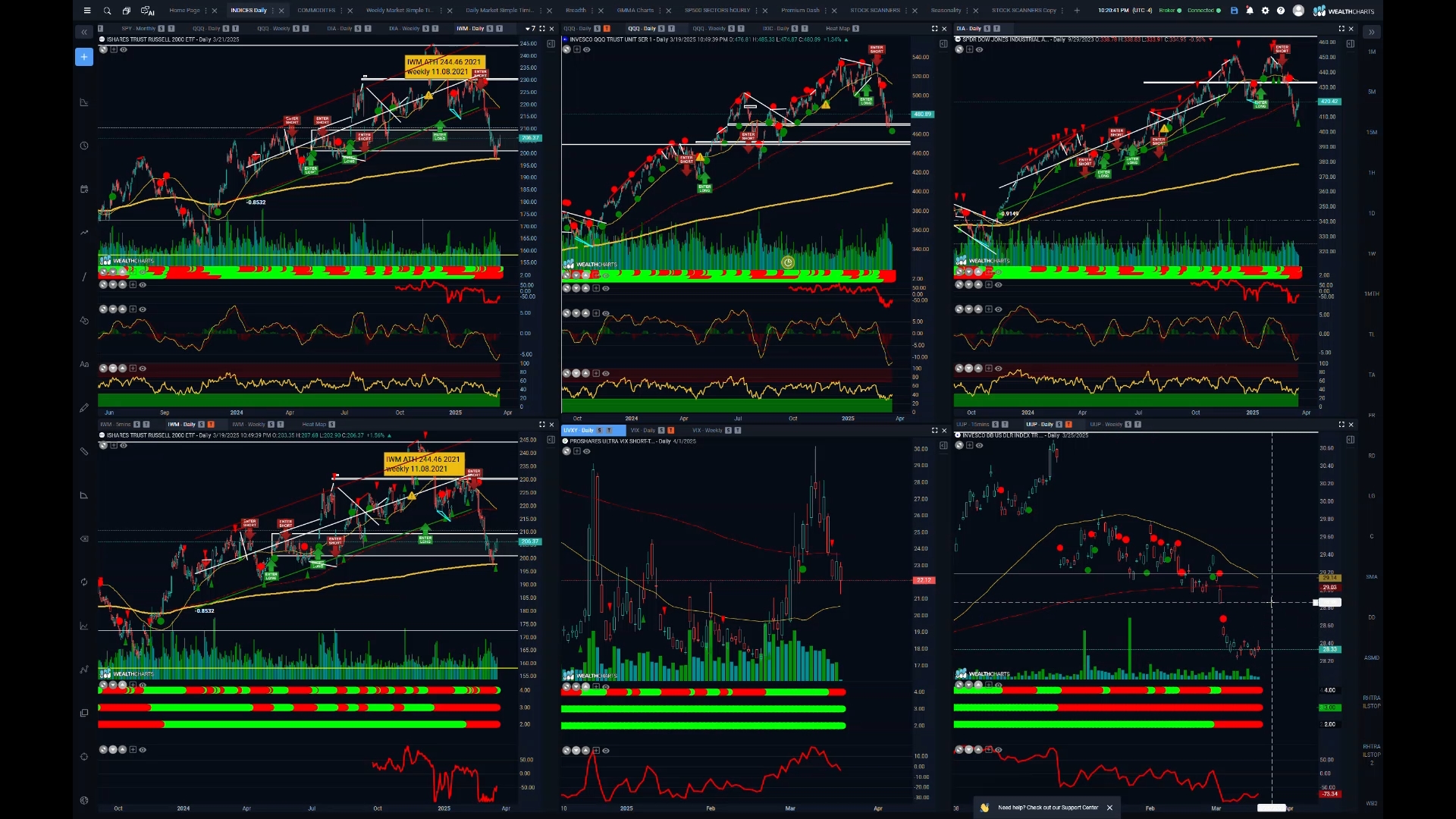Open settings gear in top bar
Screen dimensions: 1456x819
tap(1265, 11)
